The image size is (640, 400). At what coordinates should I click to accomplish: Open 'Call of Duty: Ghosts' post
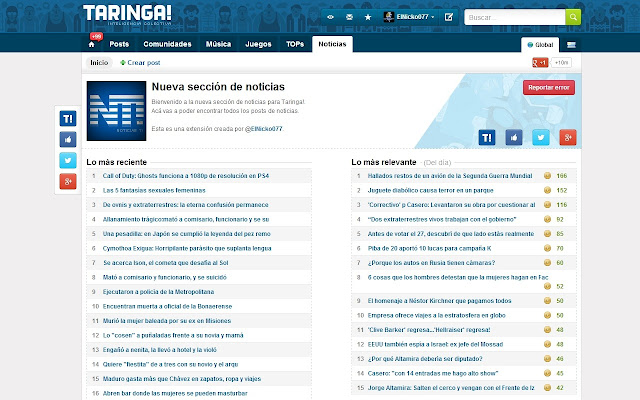[186, 176]
